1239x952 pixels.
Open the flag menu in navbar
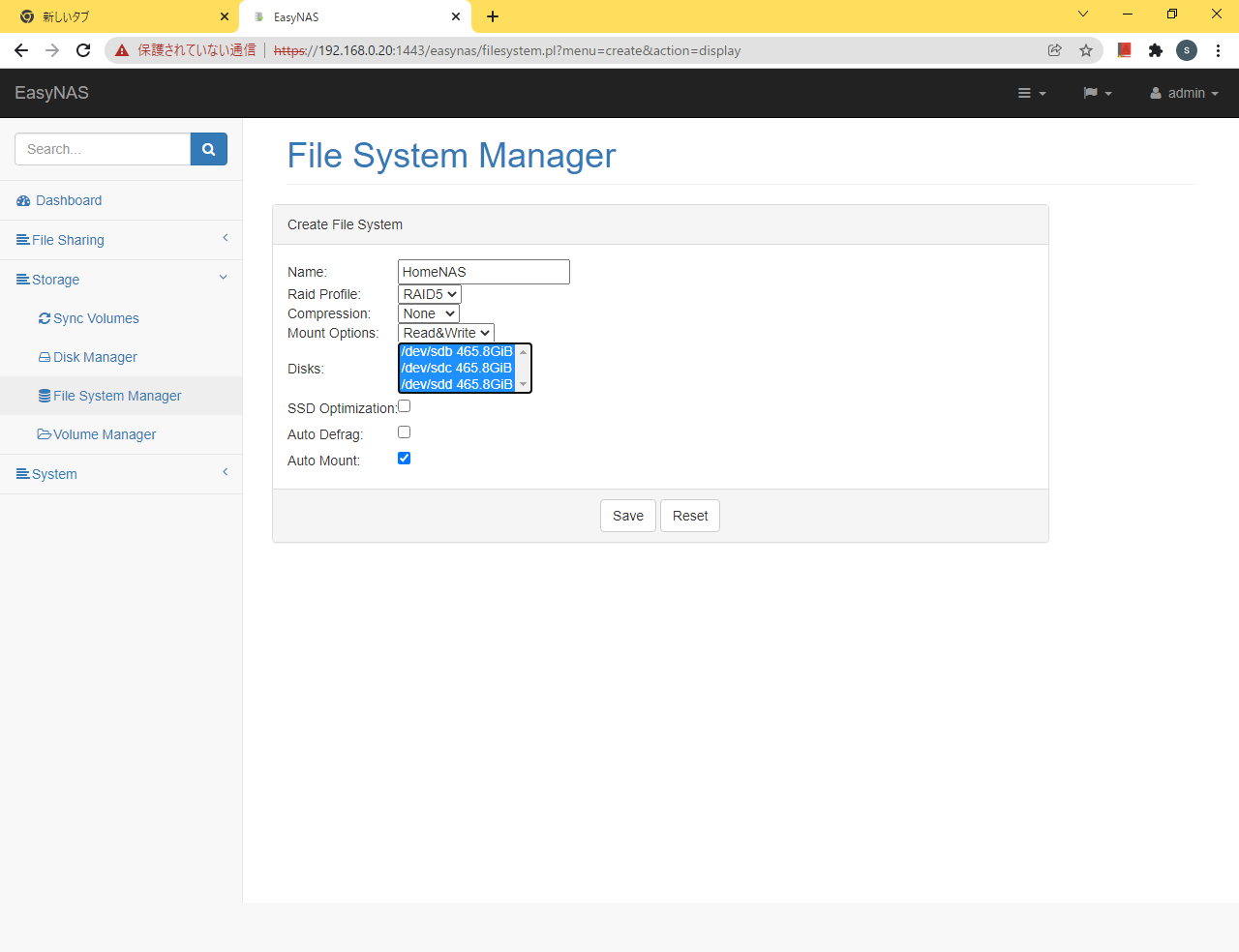[x=1097, y=93]
